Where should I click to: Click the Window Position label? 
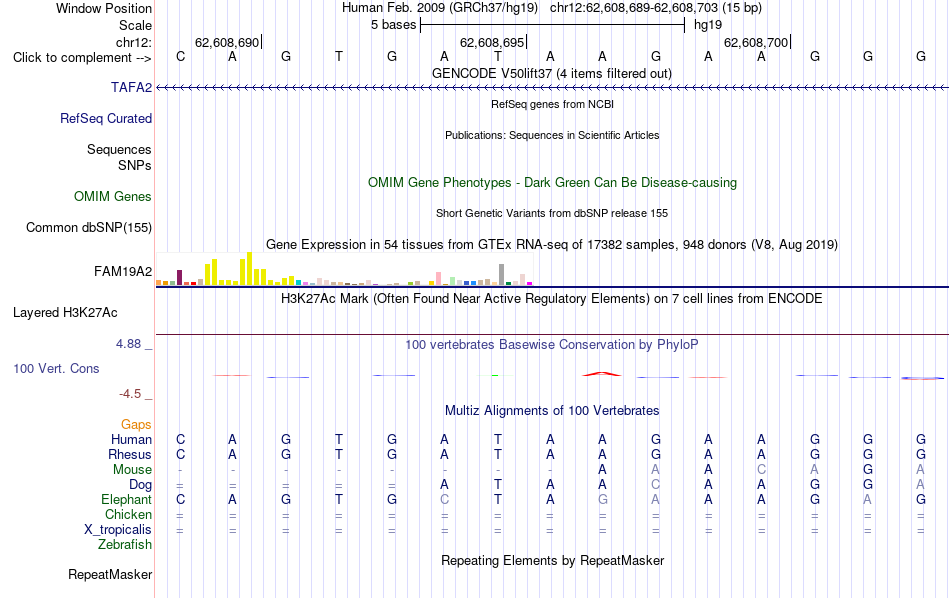(104, 8)
